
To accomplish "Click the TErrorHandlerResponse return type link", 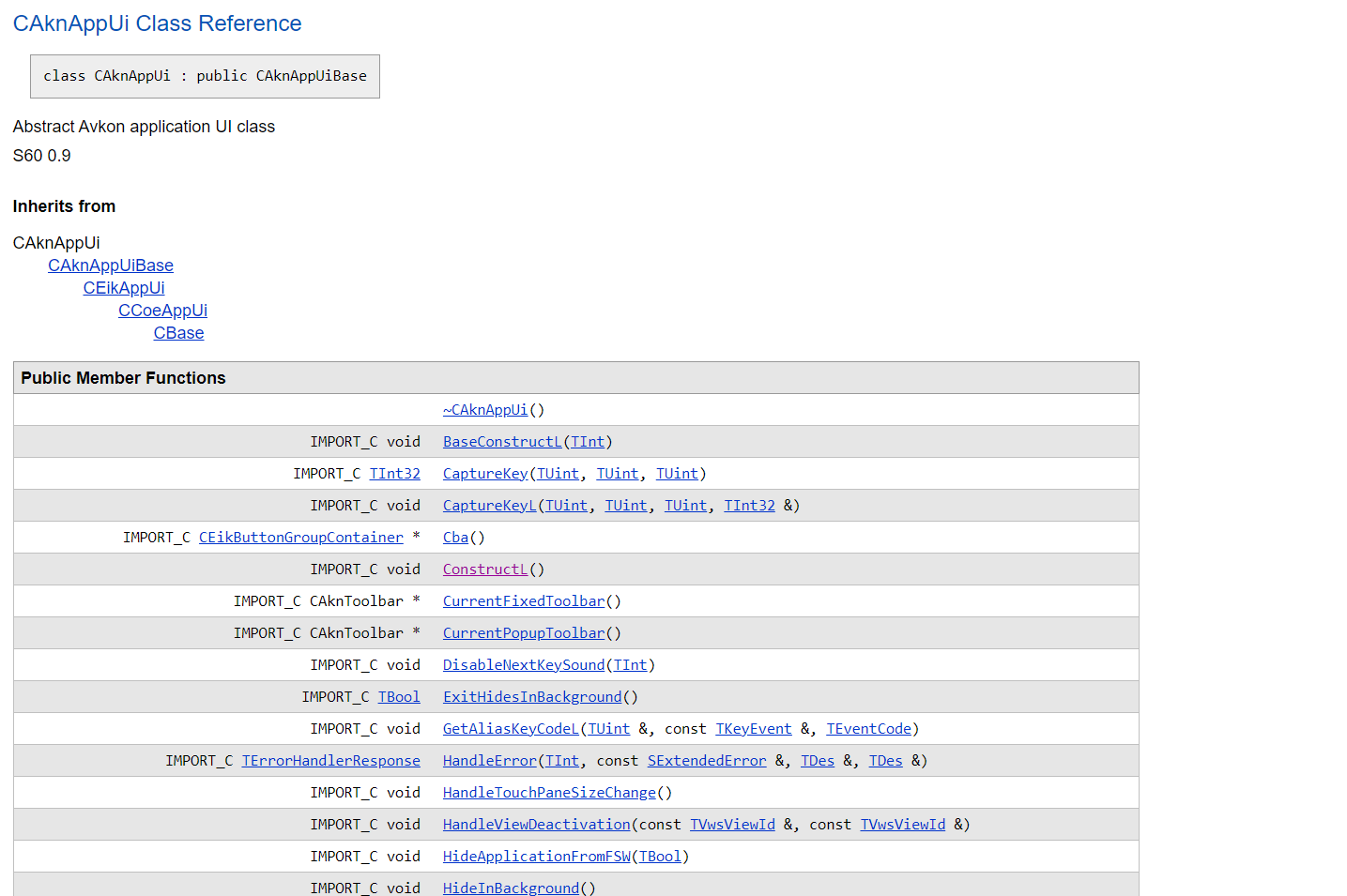I will (x=330, y=761).
